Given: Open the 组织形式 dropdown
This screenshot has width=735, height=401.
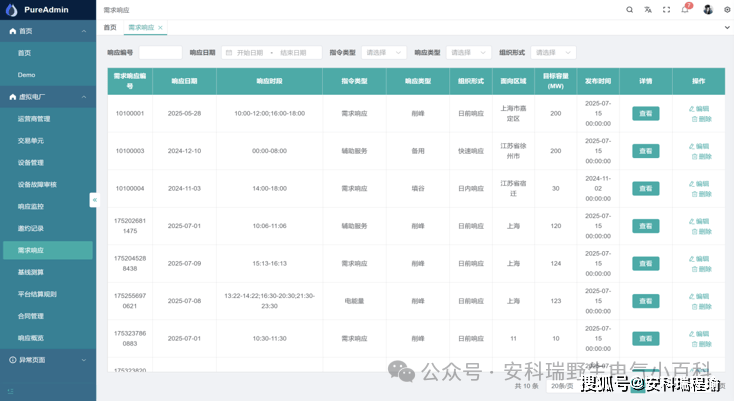Looking at the screenshot, I should 553,53.
